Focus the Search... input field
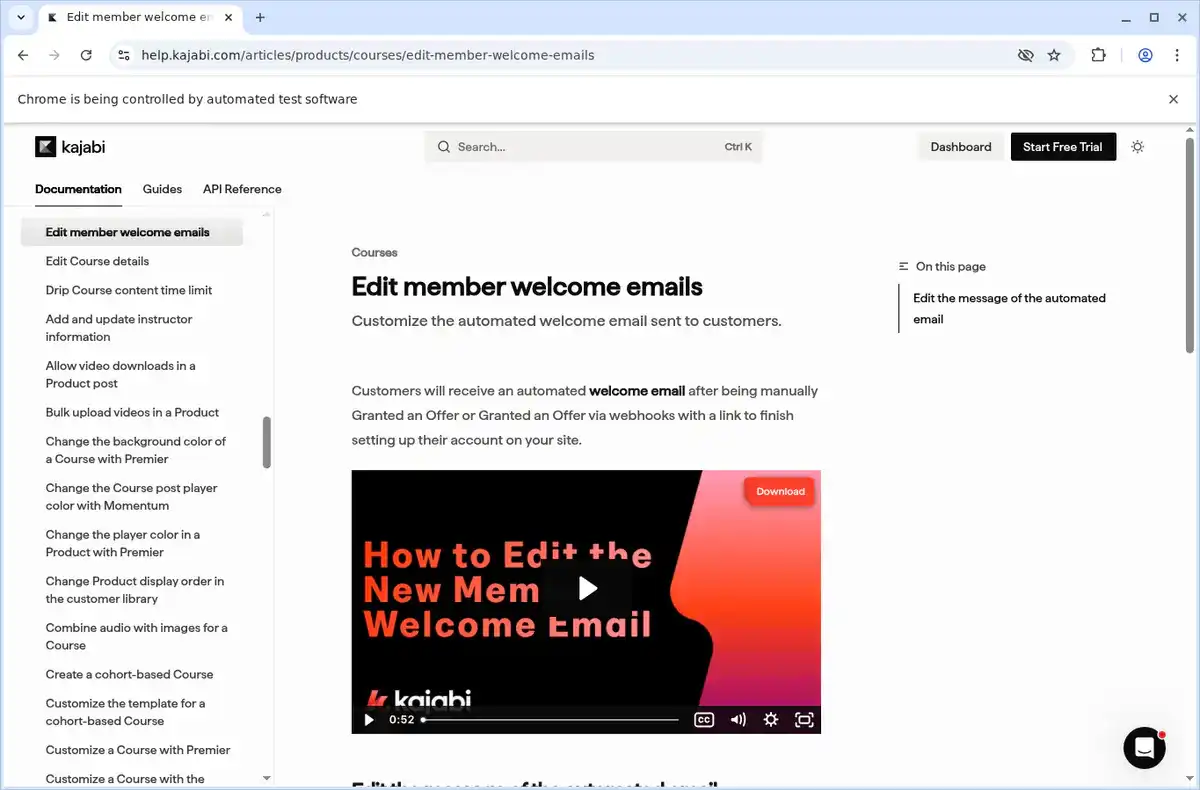Viewport: 1200px width, 790px height. pos(593,147)
